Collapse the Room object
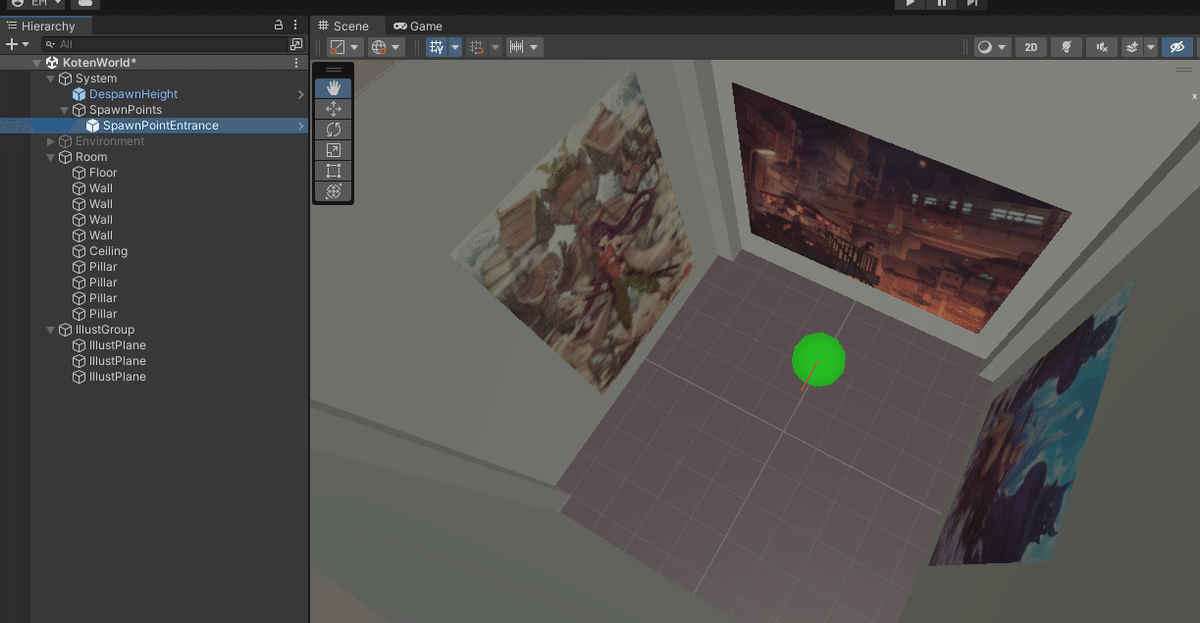 [x=51, y=157]
